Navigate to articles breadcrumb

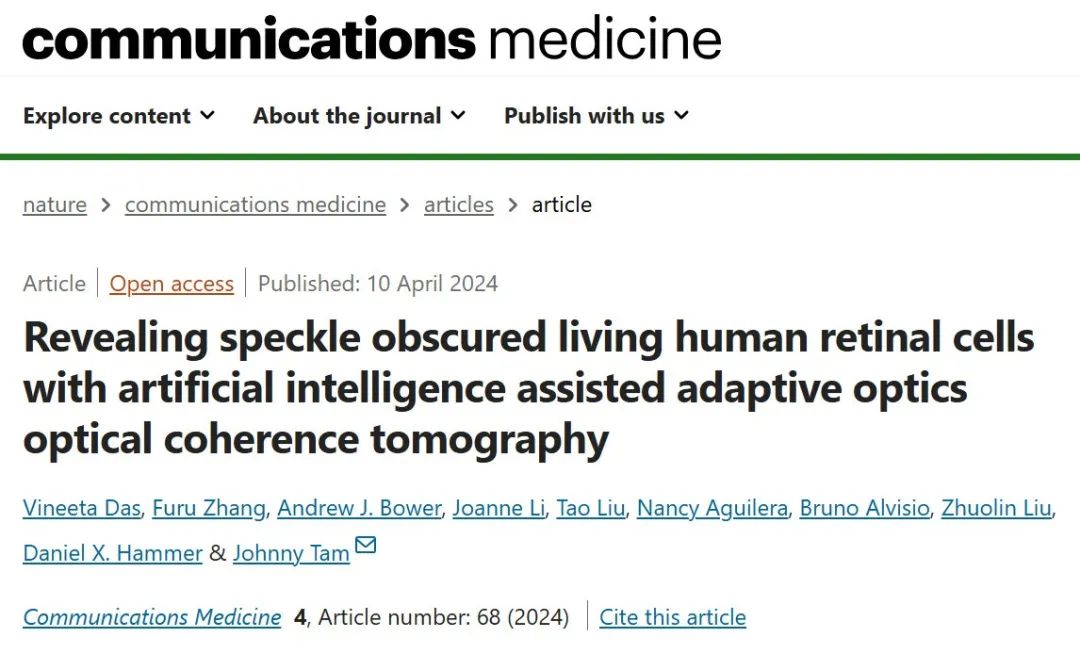click(x=458, y=205)
